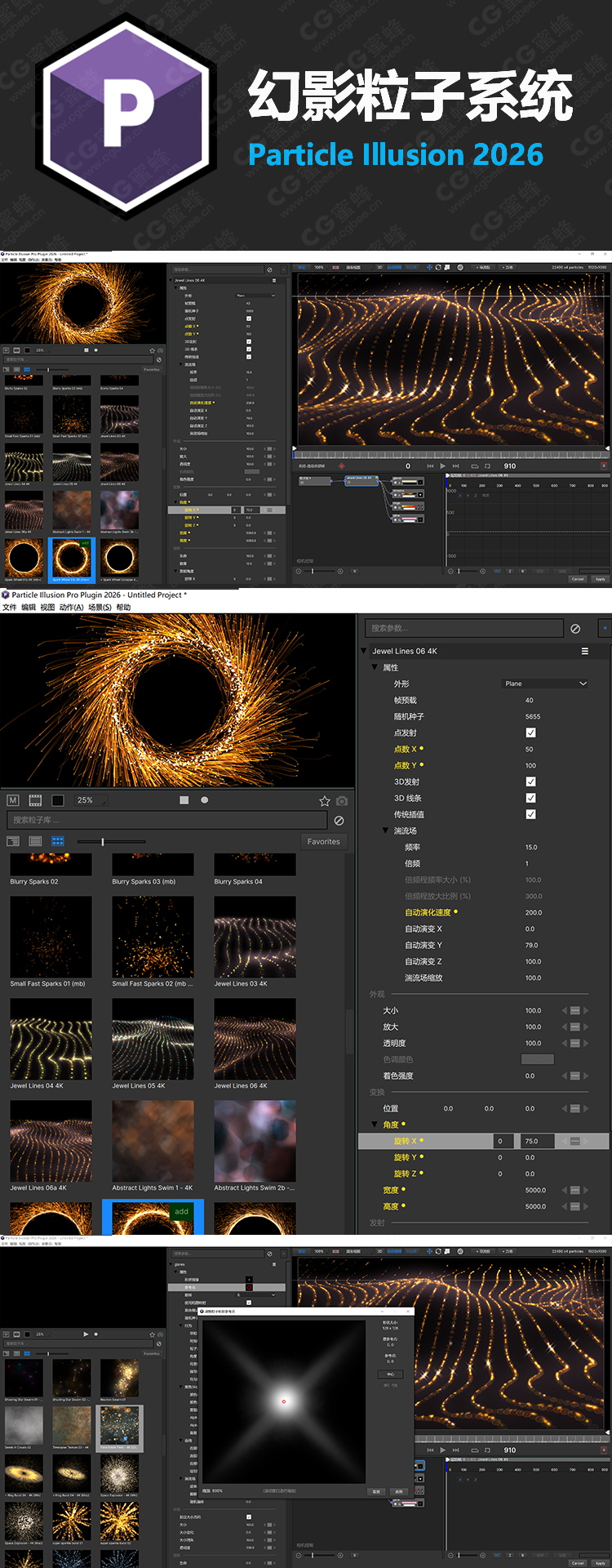Screen dimensions: 612x1568
Task: Switch library to grid thumbnail view
Action: [58, 840]
